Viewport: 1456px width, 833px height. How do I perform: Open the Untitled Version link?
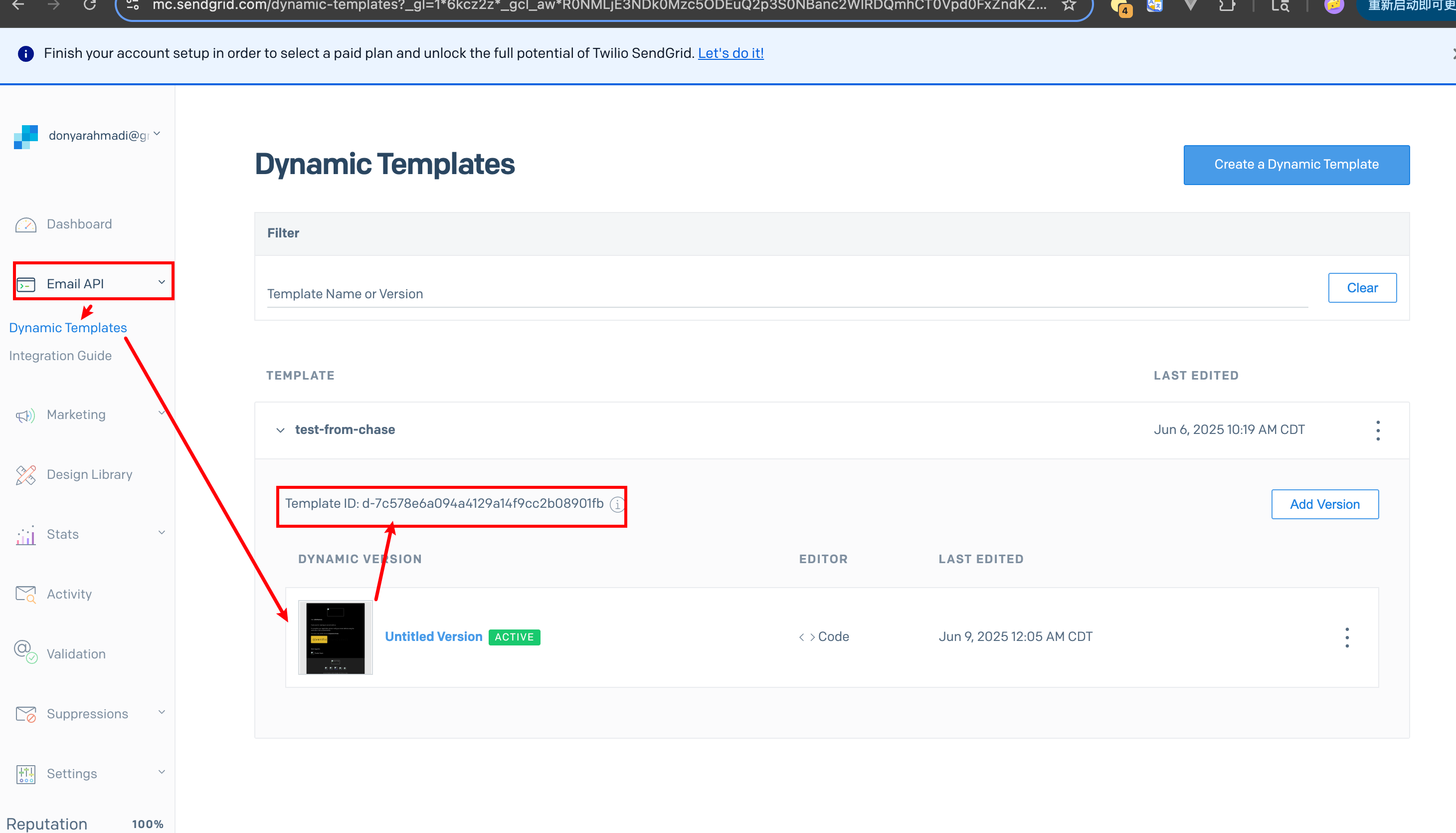click(433, 637)
